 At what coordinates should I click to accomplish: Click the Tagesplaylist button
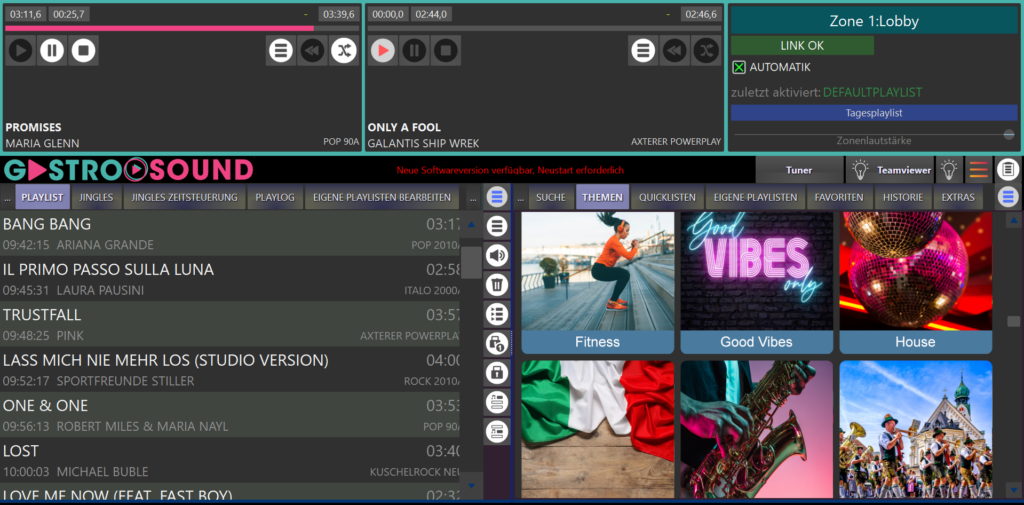pos(874,113)
